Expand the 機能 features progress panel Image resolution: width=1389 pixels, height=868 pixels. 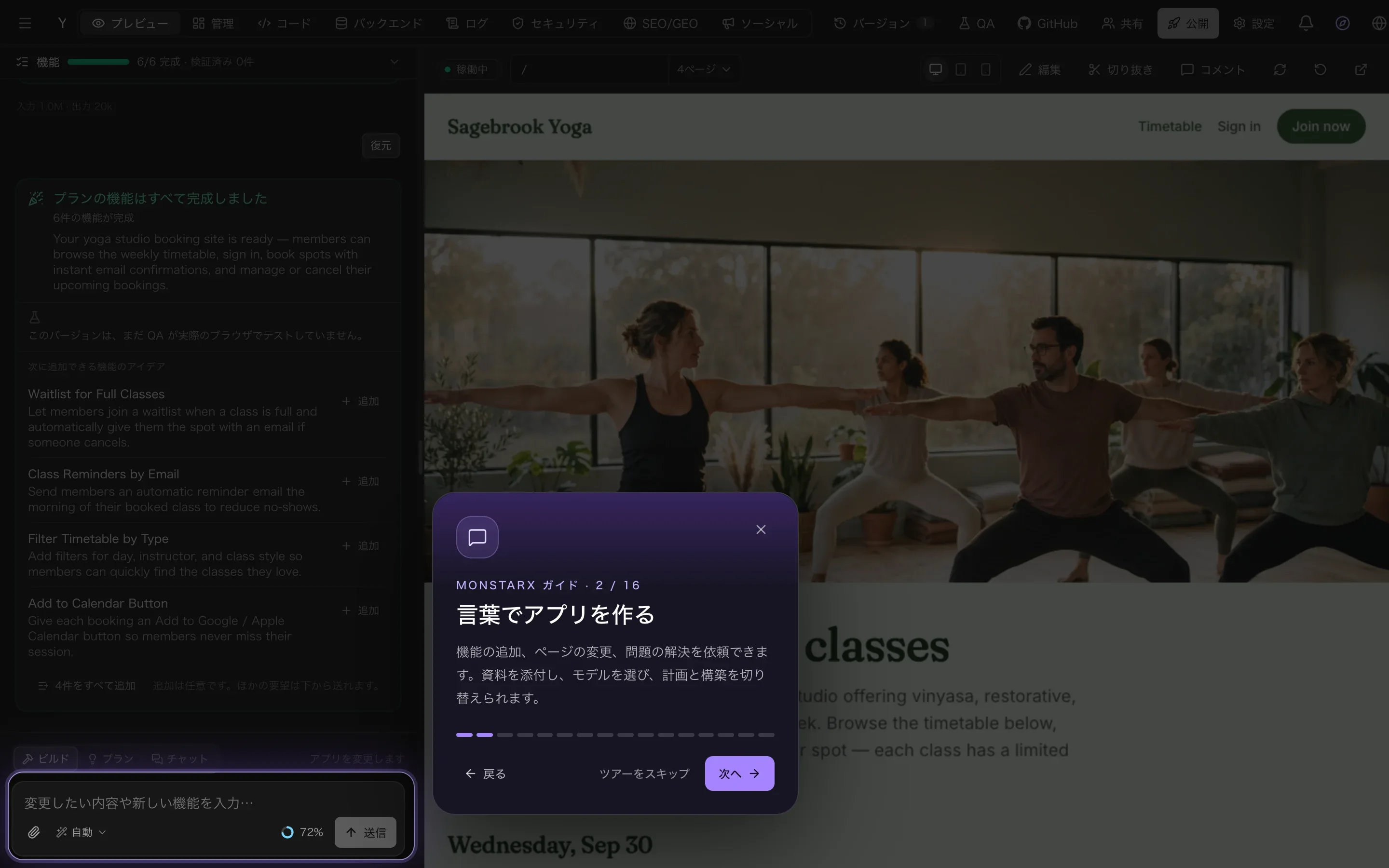point(394,61)
